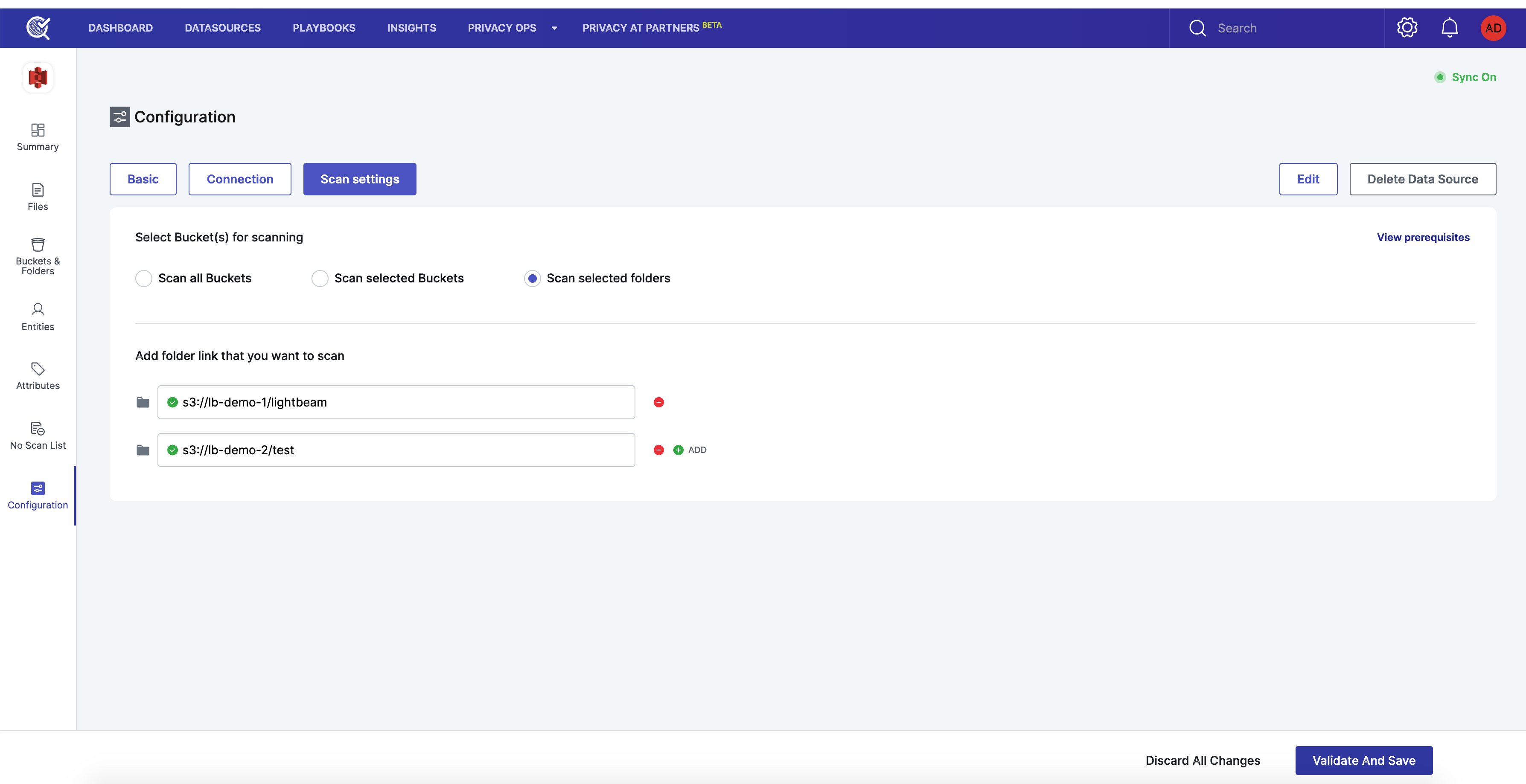Click the LightBeam logo in top bar
Image resolution: width=1526 pixels, height=784 pixels.
[38, 28]
